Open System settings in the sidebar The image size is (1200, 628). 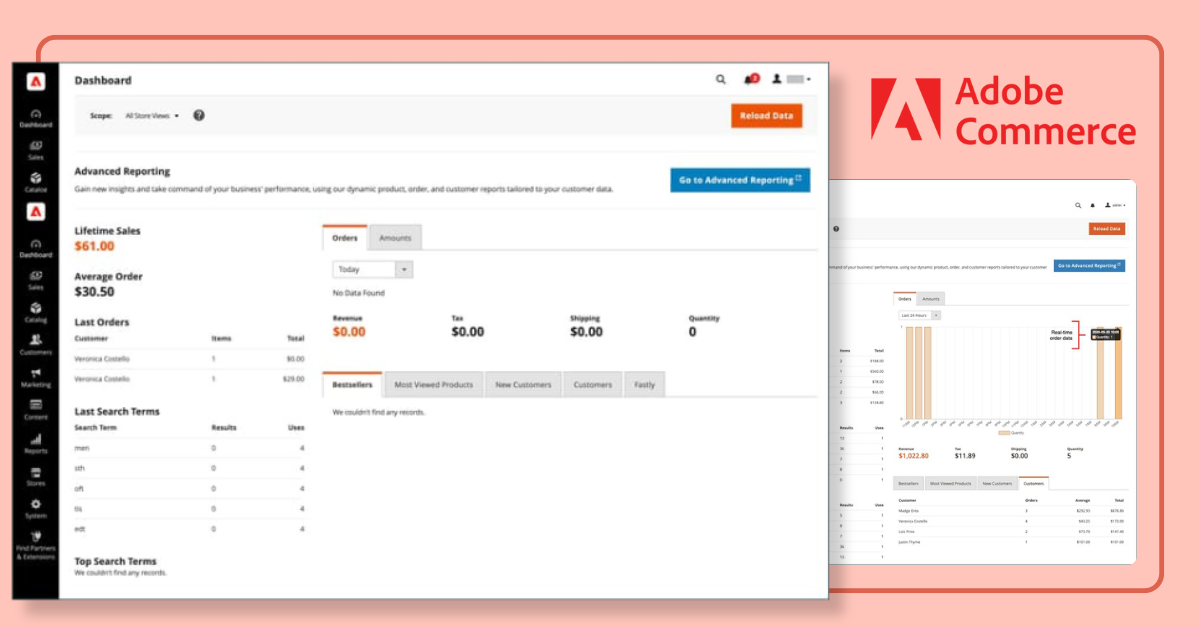click(35, 508)
